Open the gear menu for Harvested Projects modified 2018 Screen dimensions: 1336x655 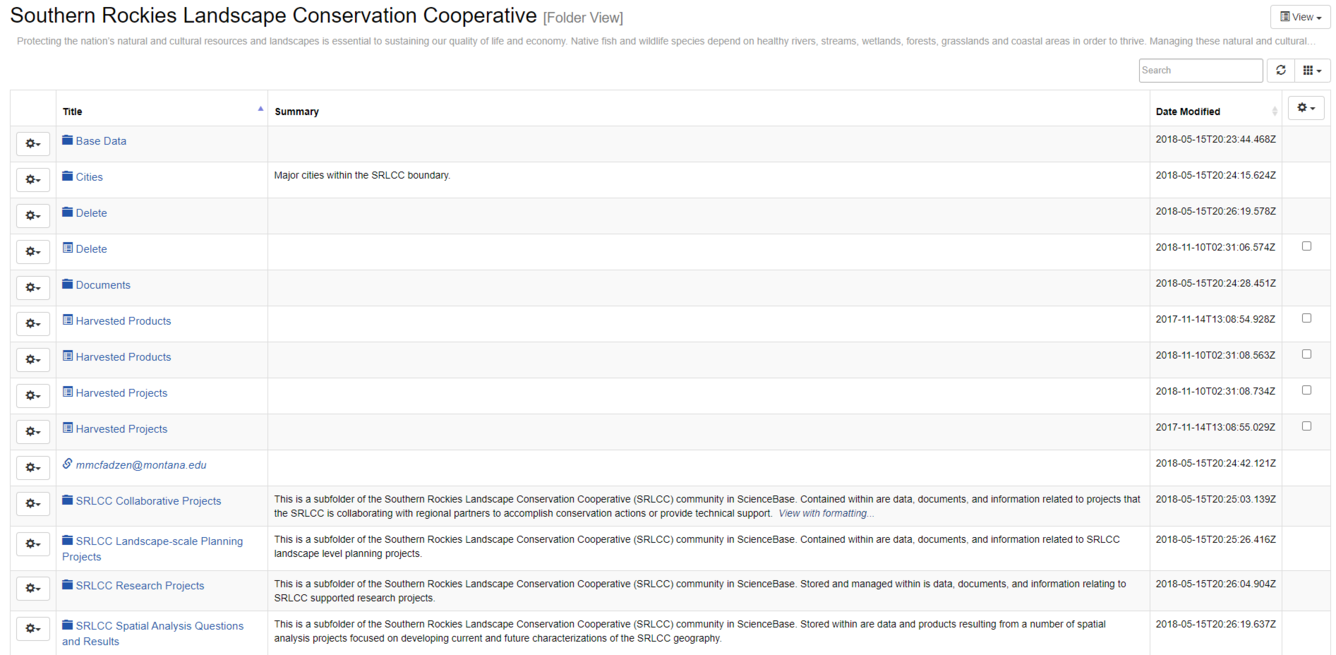point(33,396)
